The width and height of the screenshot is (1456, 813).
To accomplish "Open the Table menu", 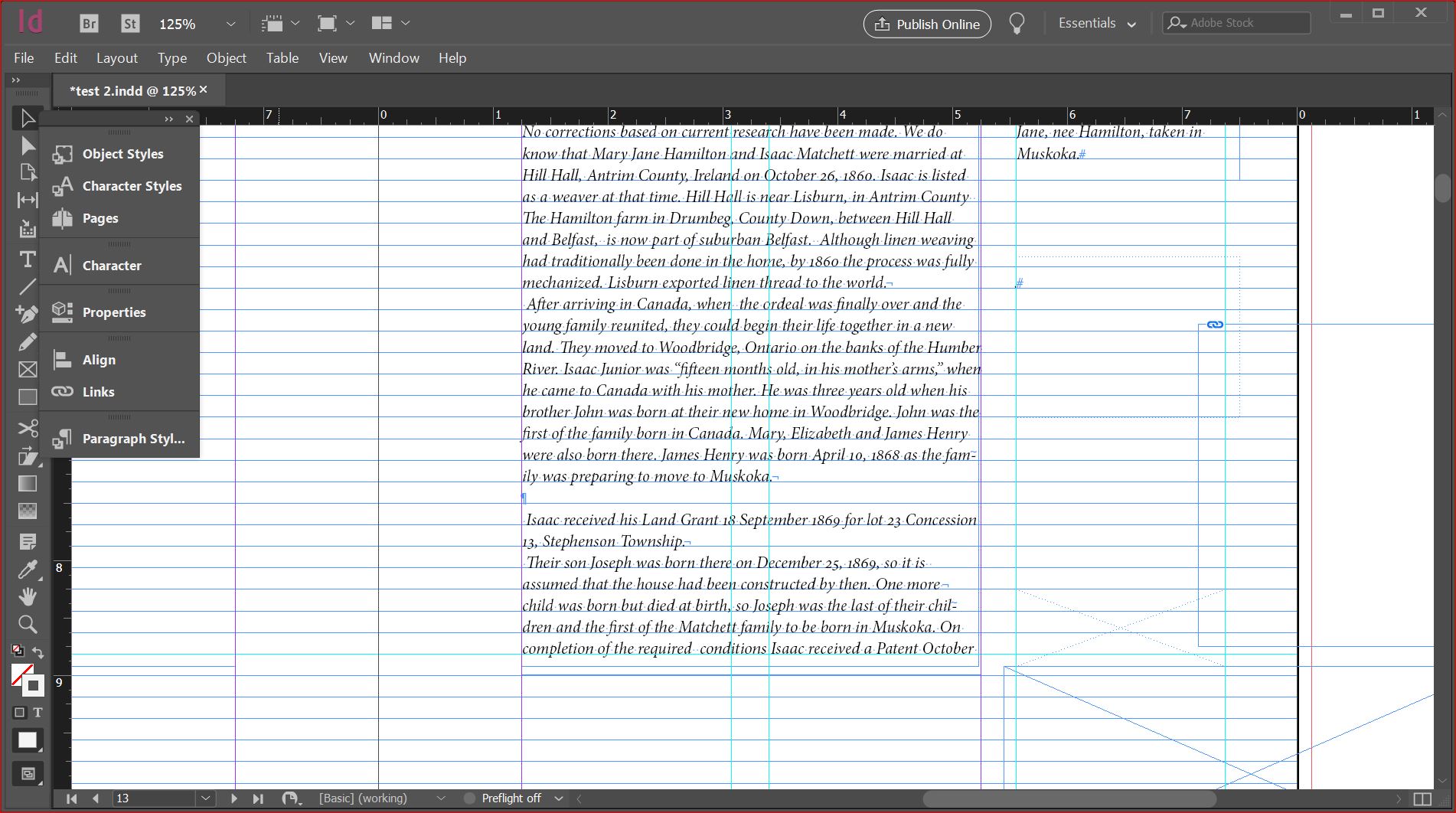I will point(282,58).
